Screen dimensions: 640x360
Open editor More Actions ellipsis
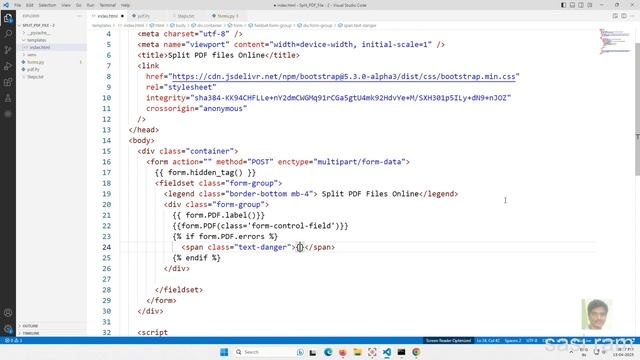[633, 16]
